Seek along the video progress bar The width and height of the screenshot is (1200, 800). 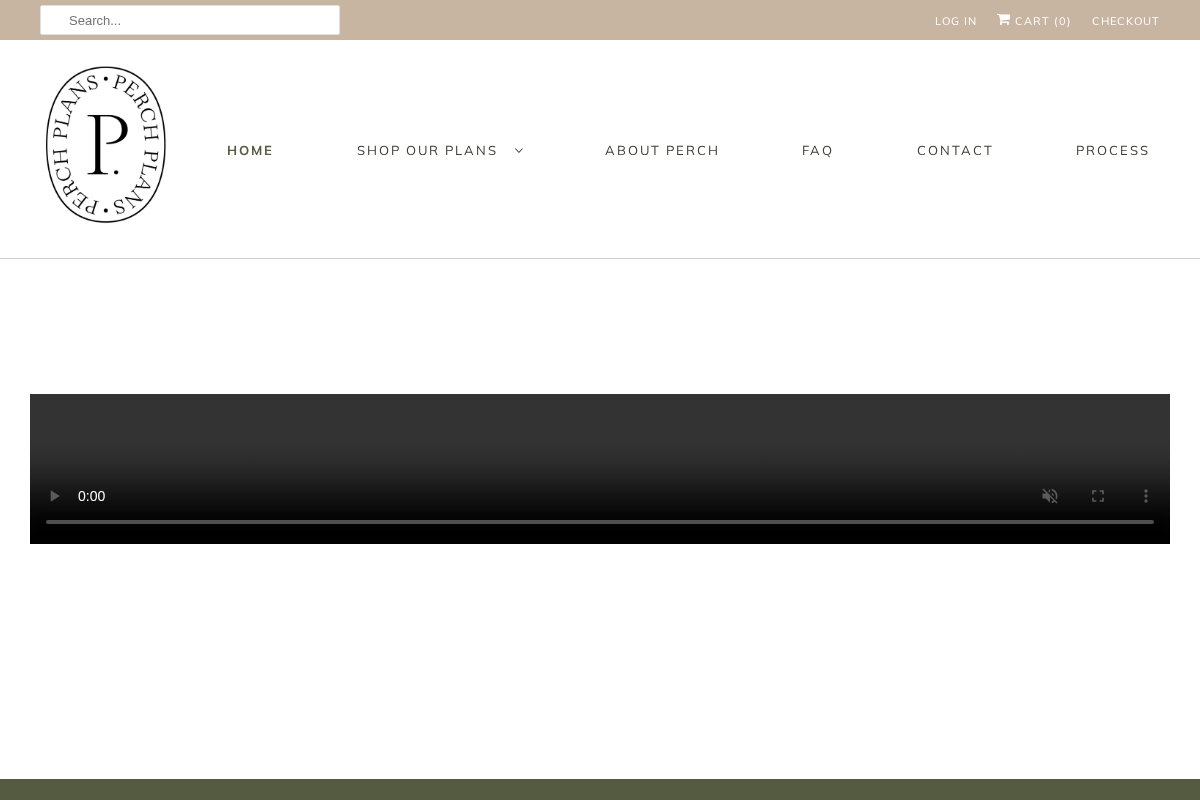coord(600,521)
